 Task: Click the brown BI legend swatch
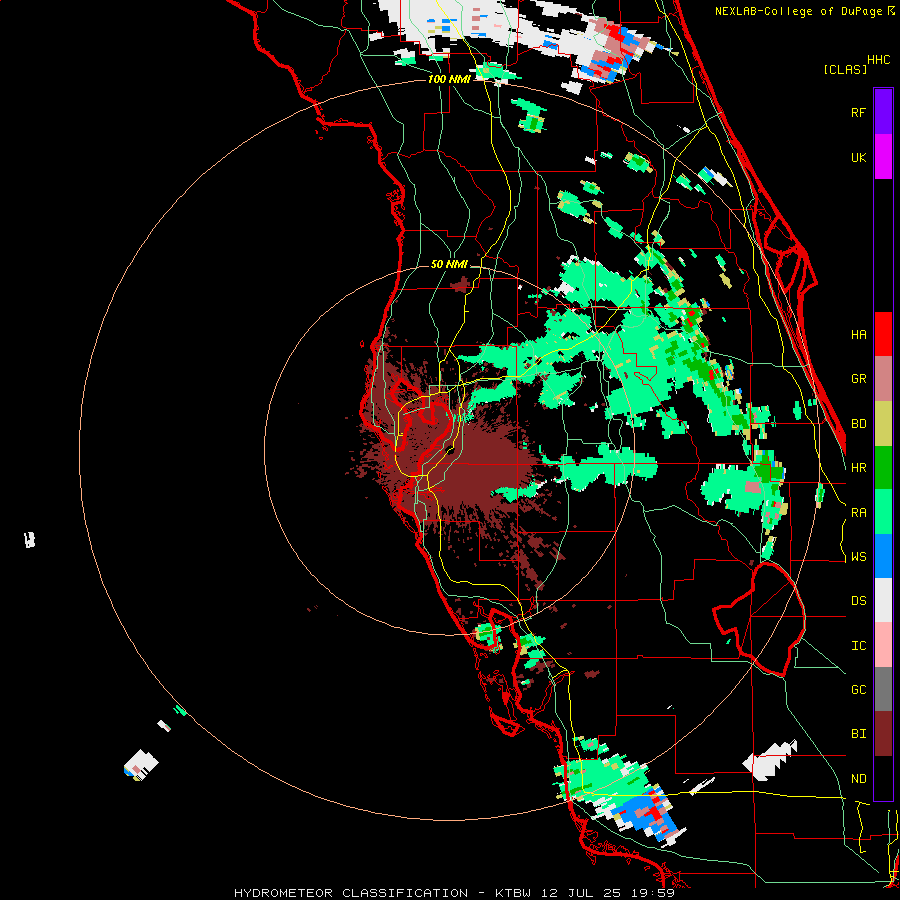(x=883, y=734)
